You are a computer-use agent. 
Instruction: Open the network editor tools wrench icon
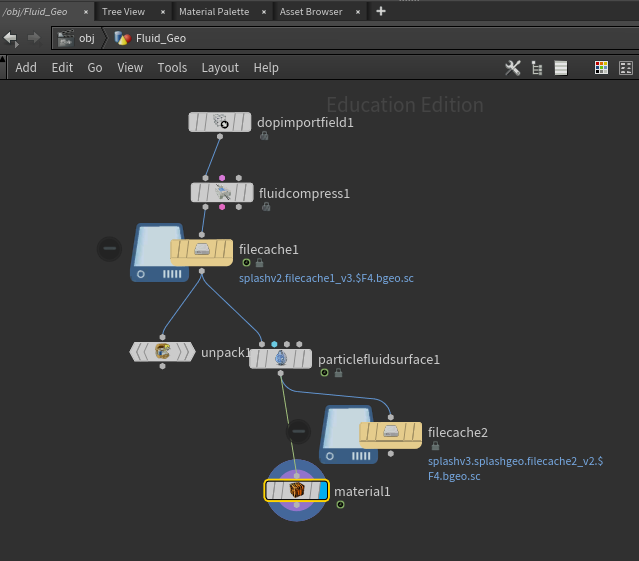coord(513,68)
